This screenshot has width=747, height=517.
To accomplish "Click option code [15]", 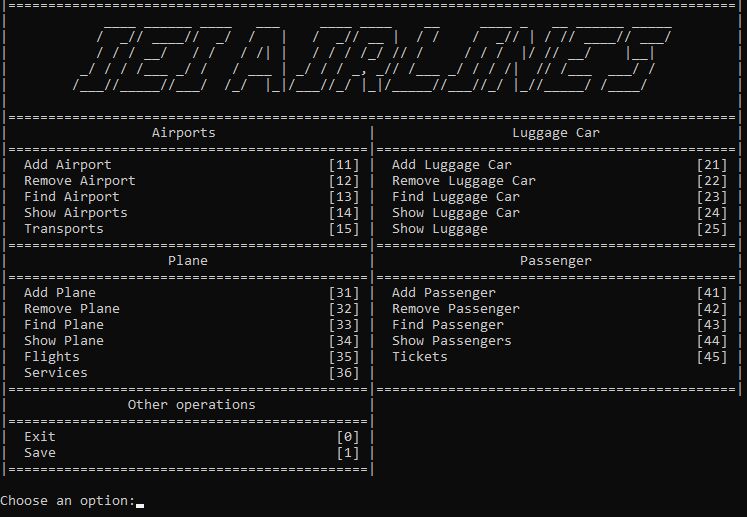I will point(344,229).
